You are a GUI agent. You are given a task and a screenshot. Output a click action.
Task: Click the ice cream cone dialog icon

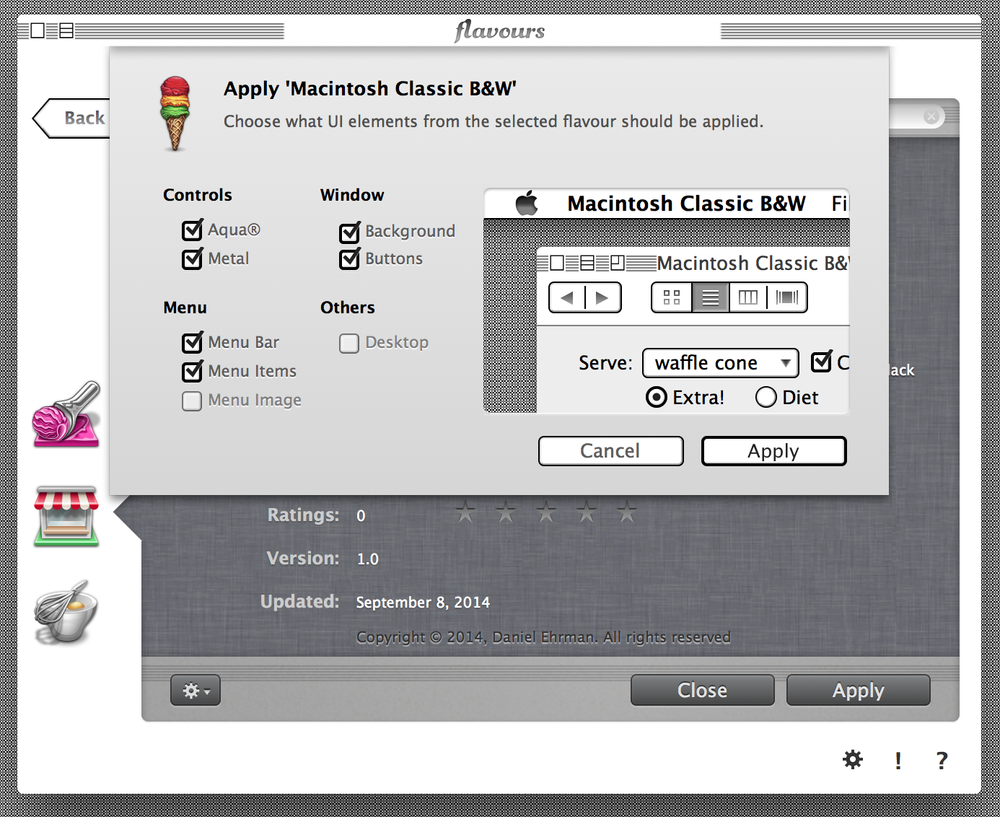tap(175, 114)
